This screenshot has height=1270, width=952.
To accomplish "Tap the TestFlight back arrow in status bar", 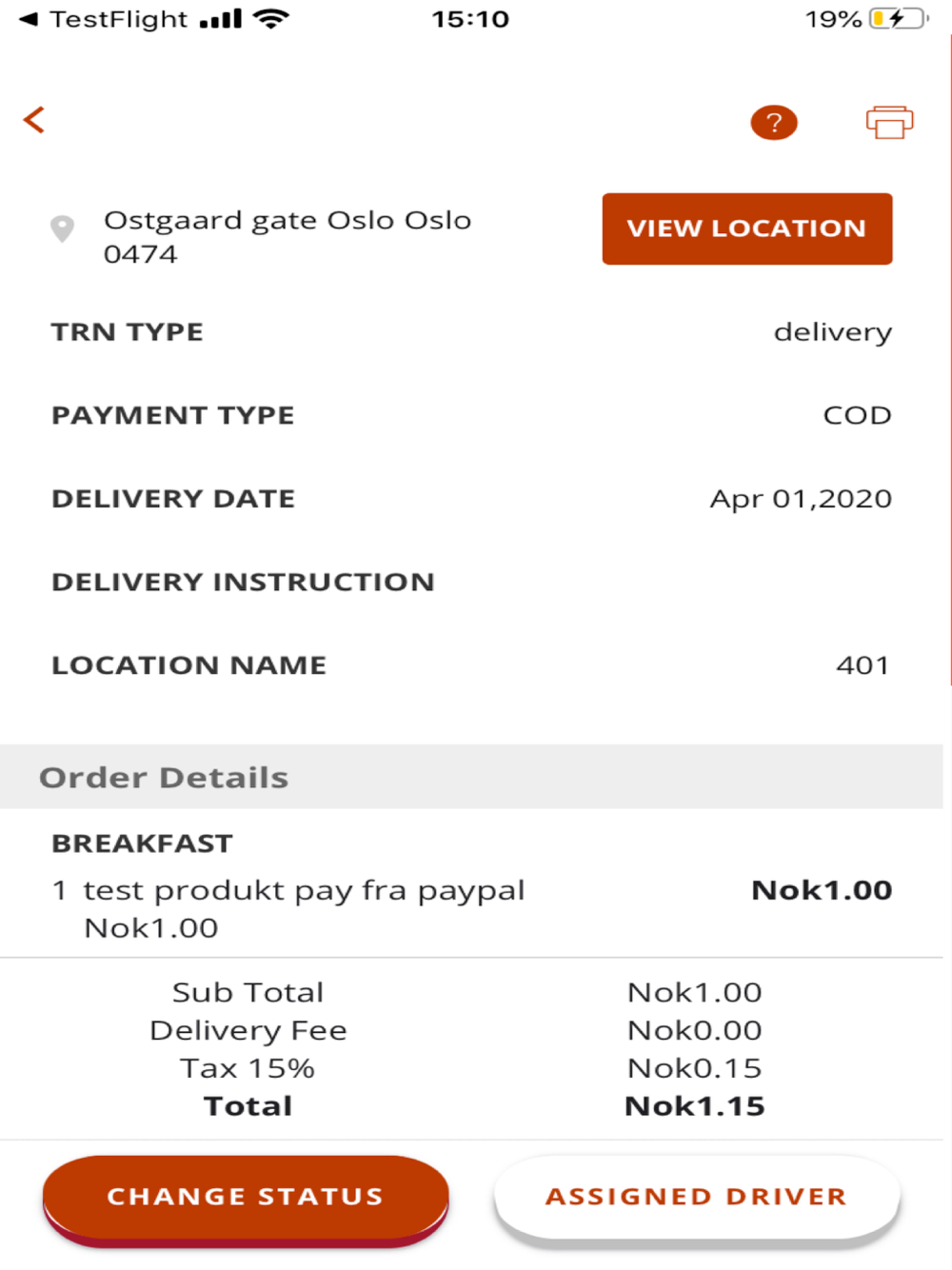I will coord(29,19).
